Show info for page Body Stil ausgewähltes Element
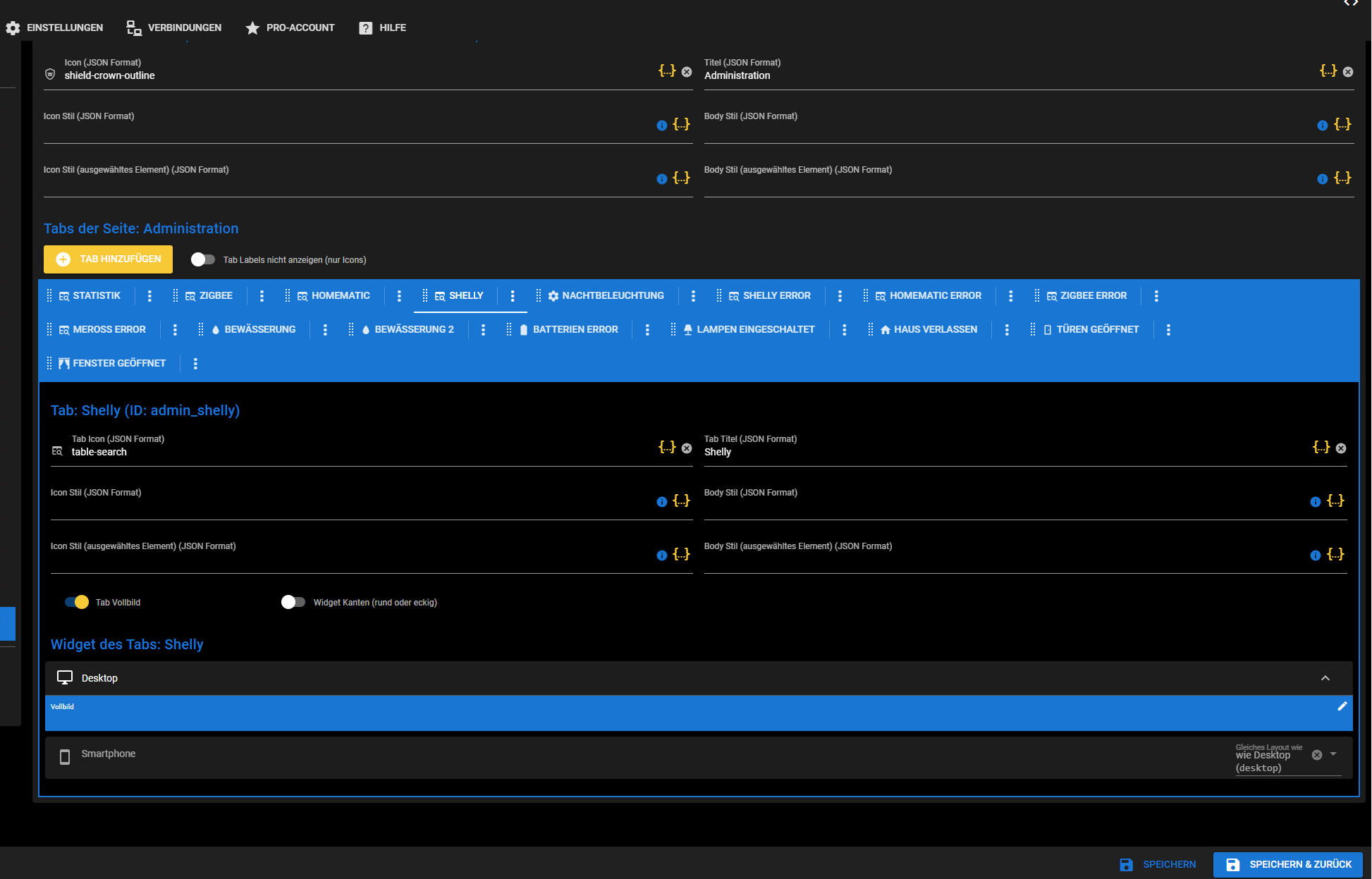Image resolution: width=1372 pixels, height=879 pixels. click(x=1323, y=179)
